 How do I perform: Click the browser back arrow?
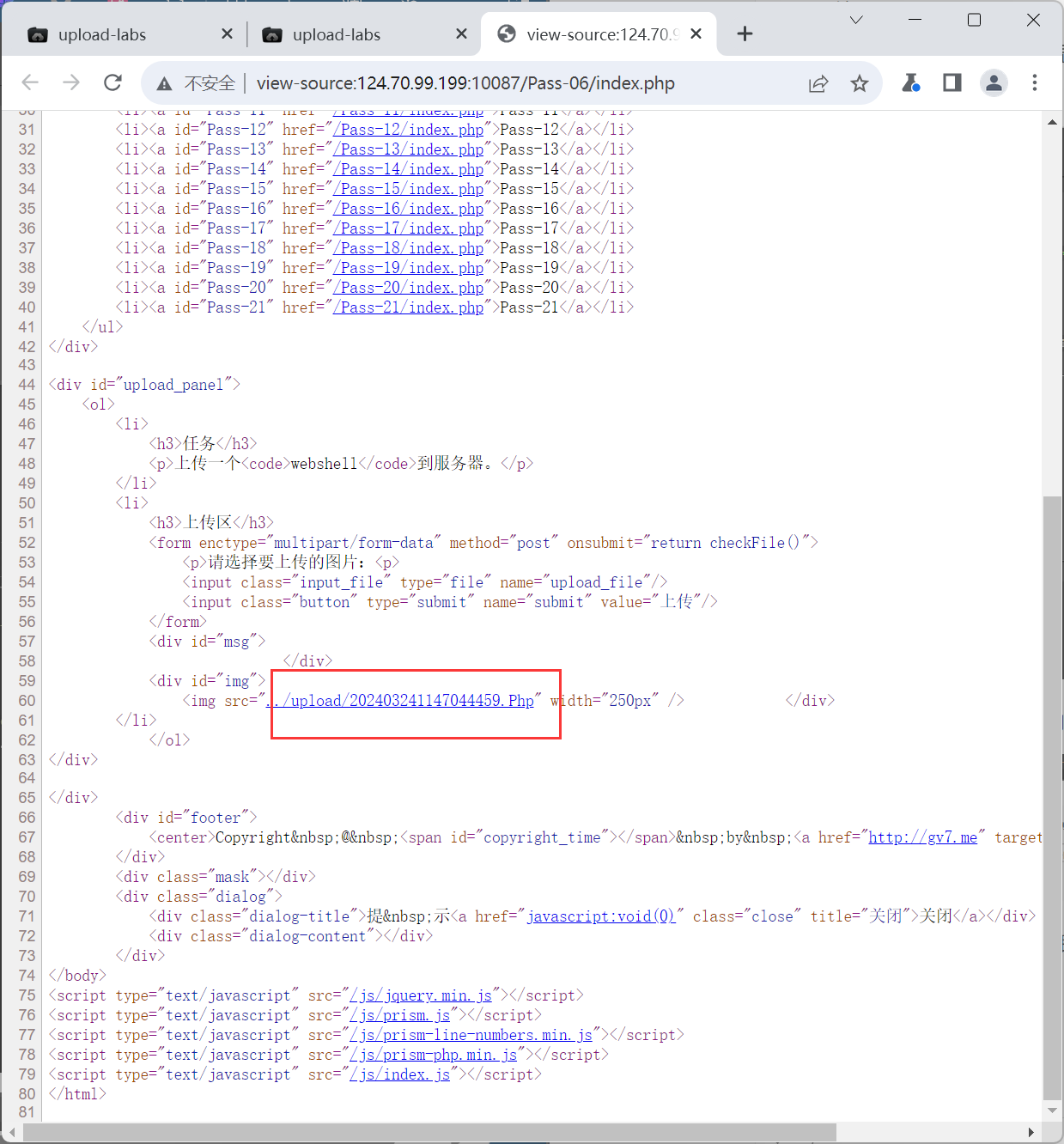pos(30,82)
